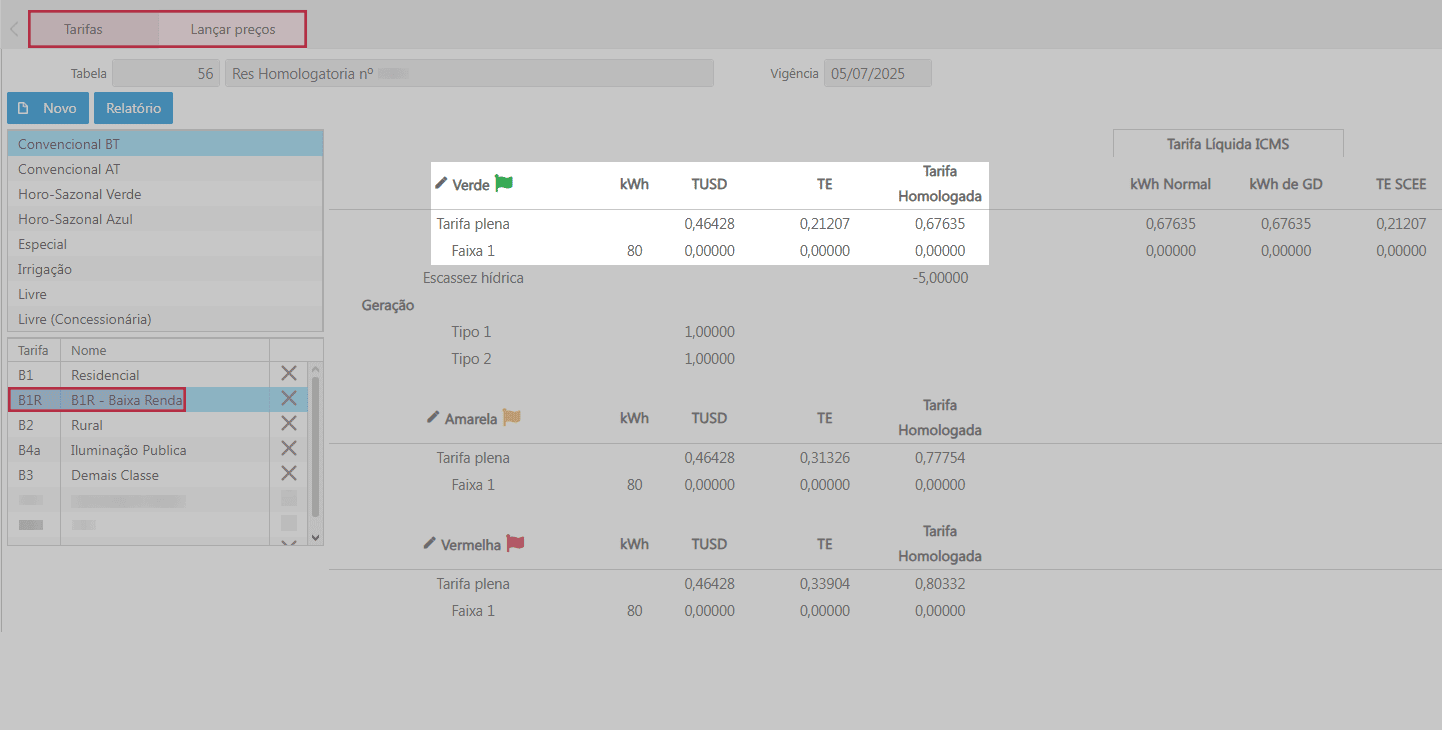The height and width of the screenshot is (730, 1442).
Task: Select Horo-Sazonal Verde in the list
Action: pyautogui.click(x=80, y=194)
